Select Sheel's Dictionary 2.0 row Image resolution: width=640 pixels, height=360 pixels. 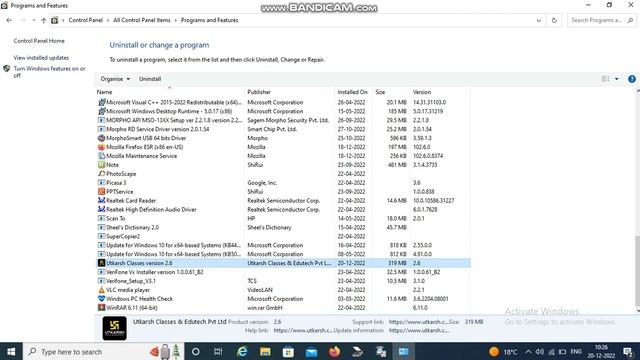tap(283, 227)
